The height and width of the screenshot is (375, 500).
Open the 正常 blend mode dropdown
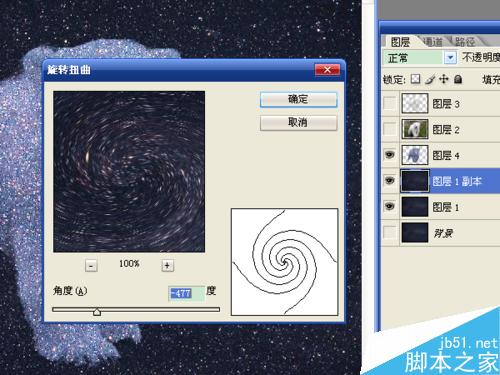(x=450, y=58)
